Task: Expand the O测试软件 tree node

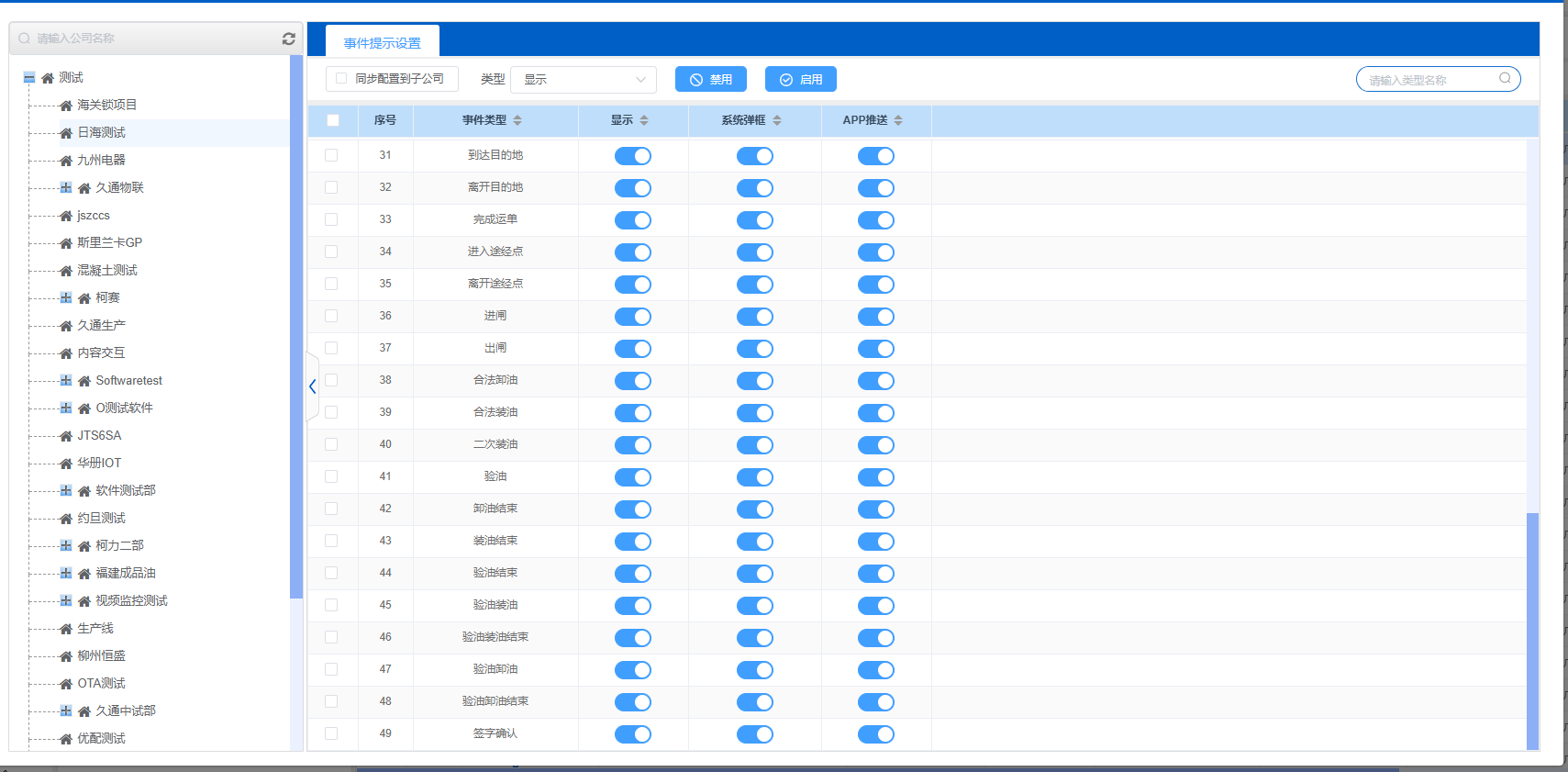Action: pyautogui.click(x=66, y=408)
